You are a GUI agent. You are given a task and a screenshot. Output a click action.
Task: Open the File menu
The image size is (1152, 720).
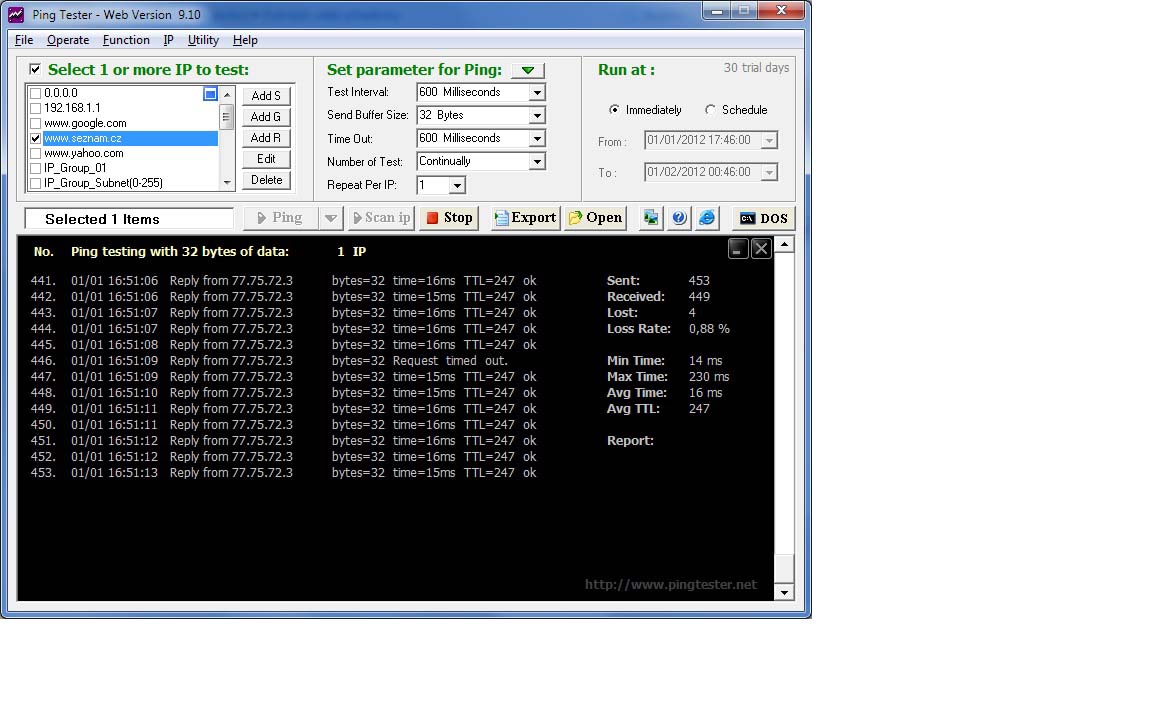pyautogui.click(x=24, y=40)
